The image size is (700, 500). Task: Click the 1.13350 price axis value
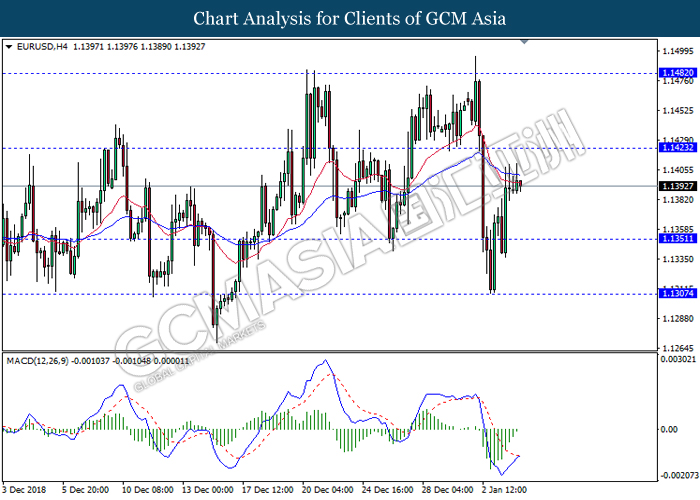pyautogui.click(x=678, y=259)
